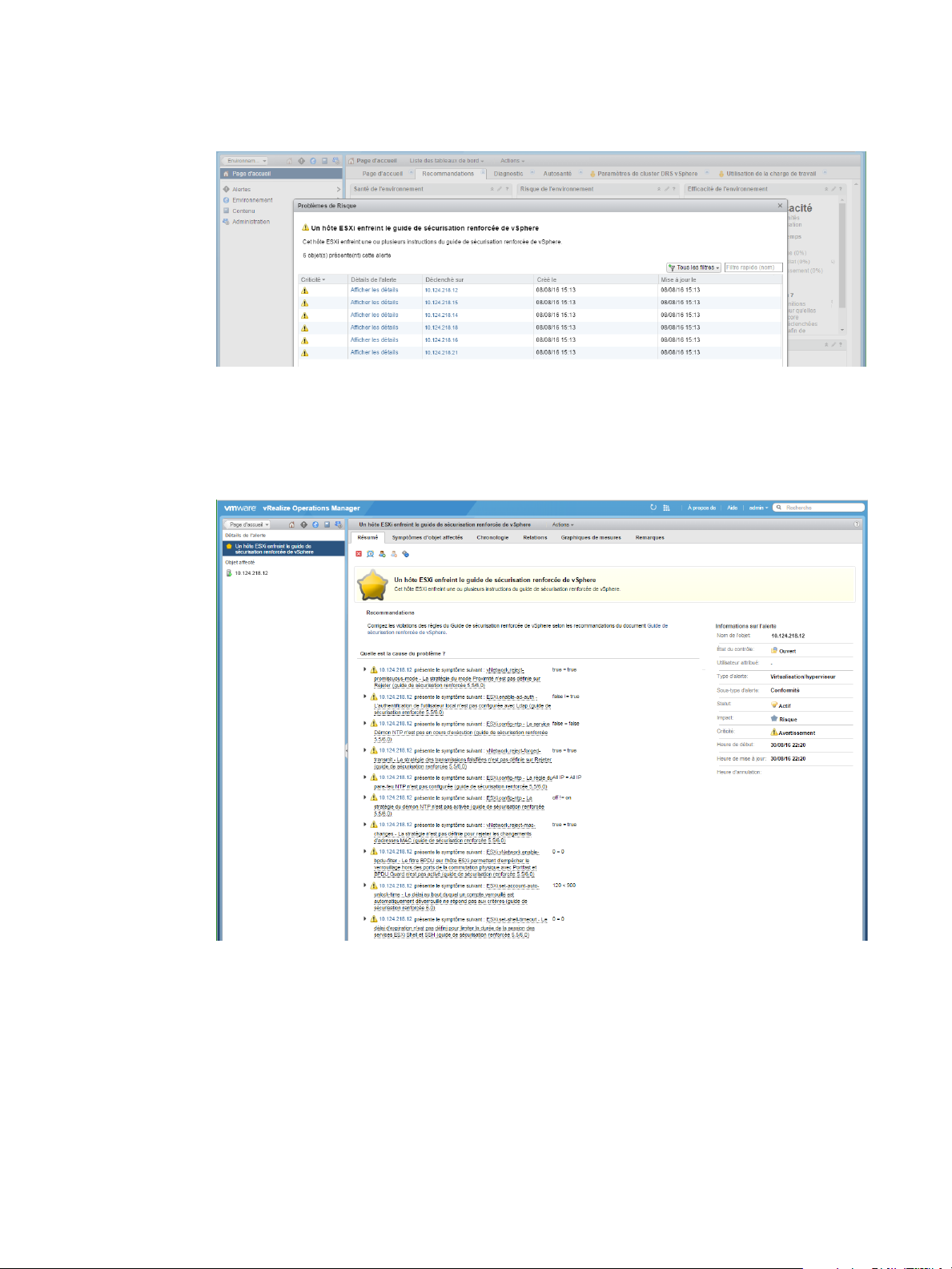
Task: Switch to the Graphiques de mesures tab
Action: (591, 537)
